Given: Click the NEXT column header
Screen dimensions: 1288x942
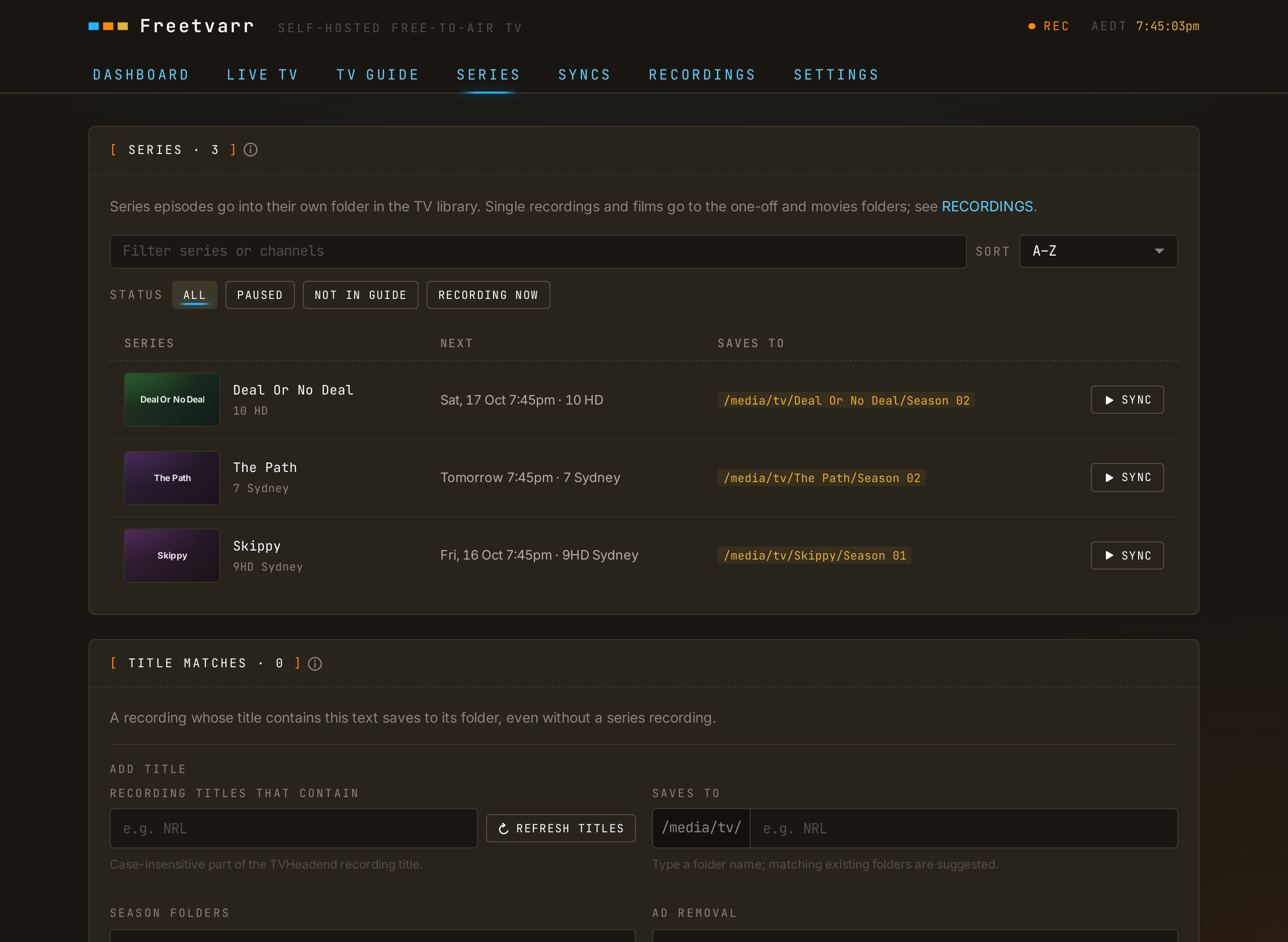Looking at the screenshot, I should [x=456, y=343].
